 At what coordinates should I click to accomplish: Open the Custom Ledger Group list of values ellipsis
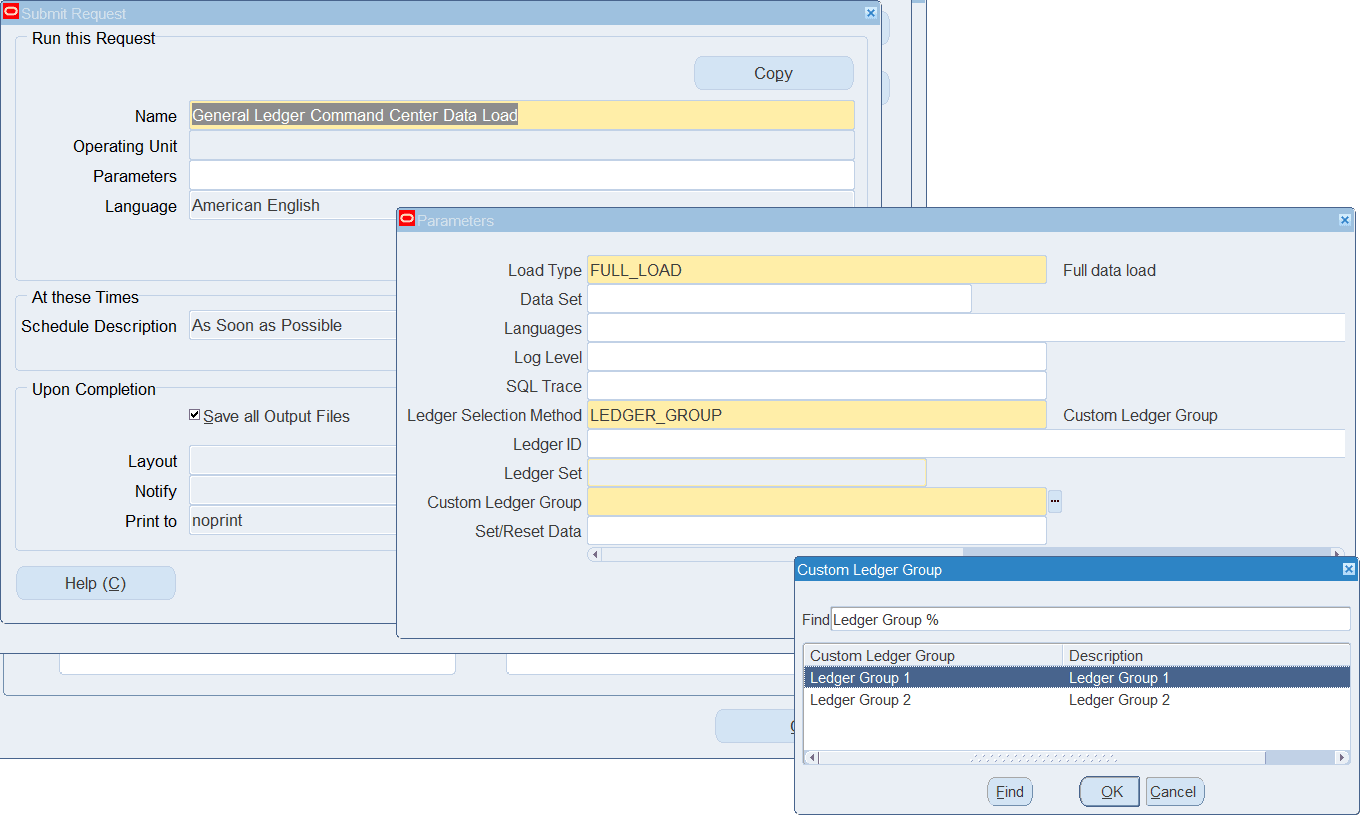click(1055, 501)
